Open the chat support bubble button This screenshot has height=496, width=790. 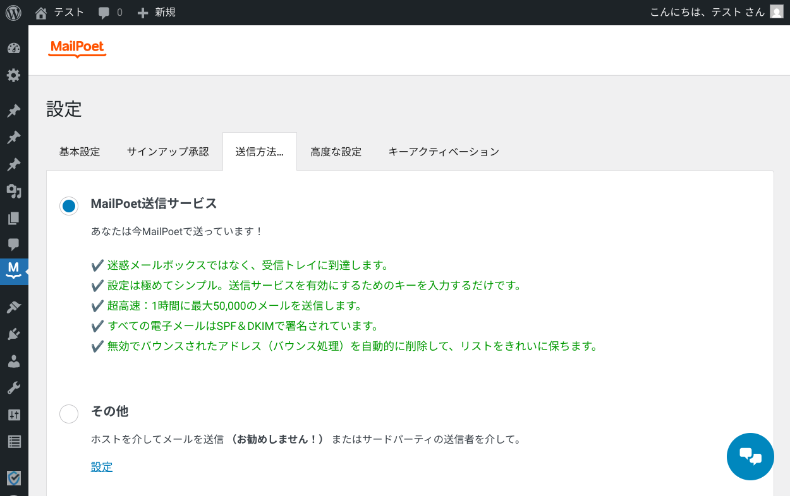tap(750, 456)
